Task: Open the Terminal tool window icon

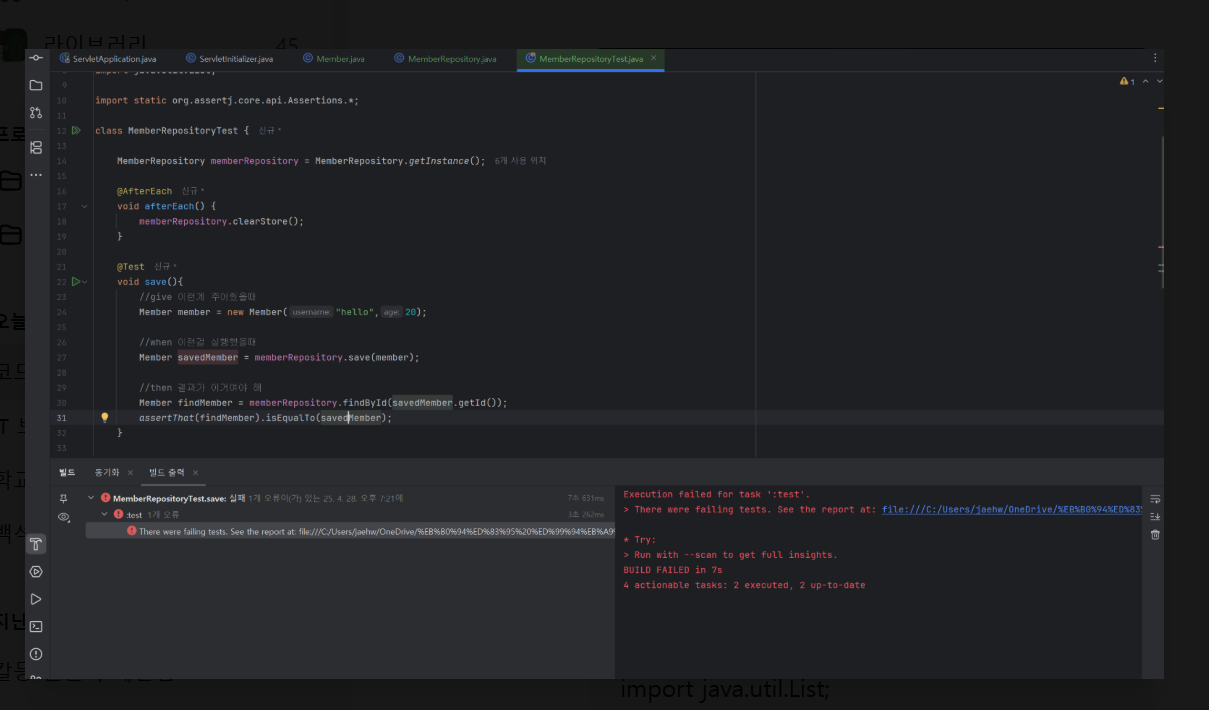Action: (x=36, y=626)
